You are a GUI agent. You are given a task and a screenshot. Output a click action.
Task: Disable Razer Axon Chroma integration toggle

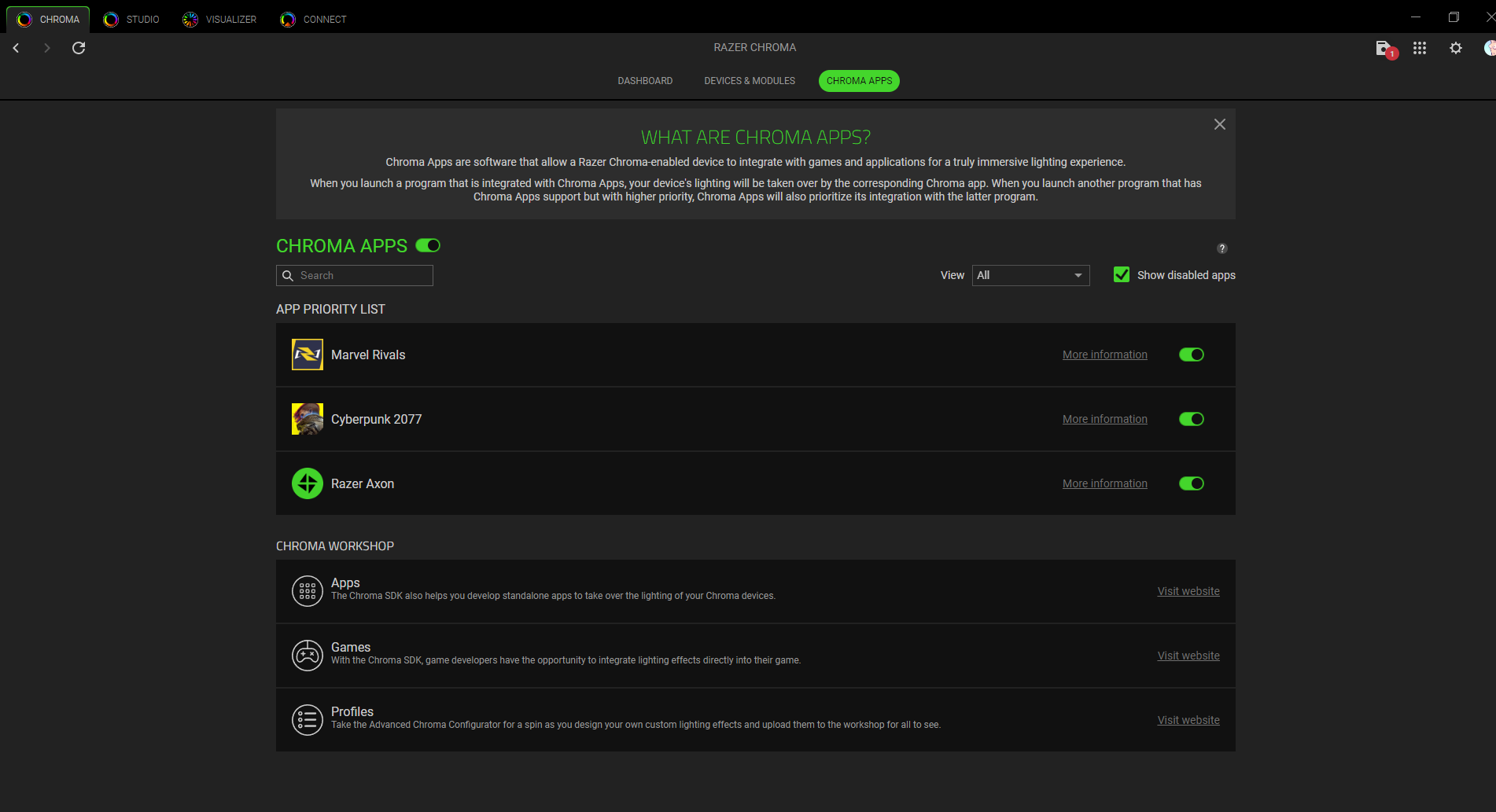tap(1192, 483)
